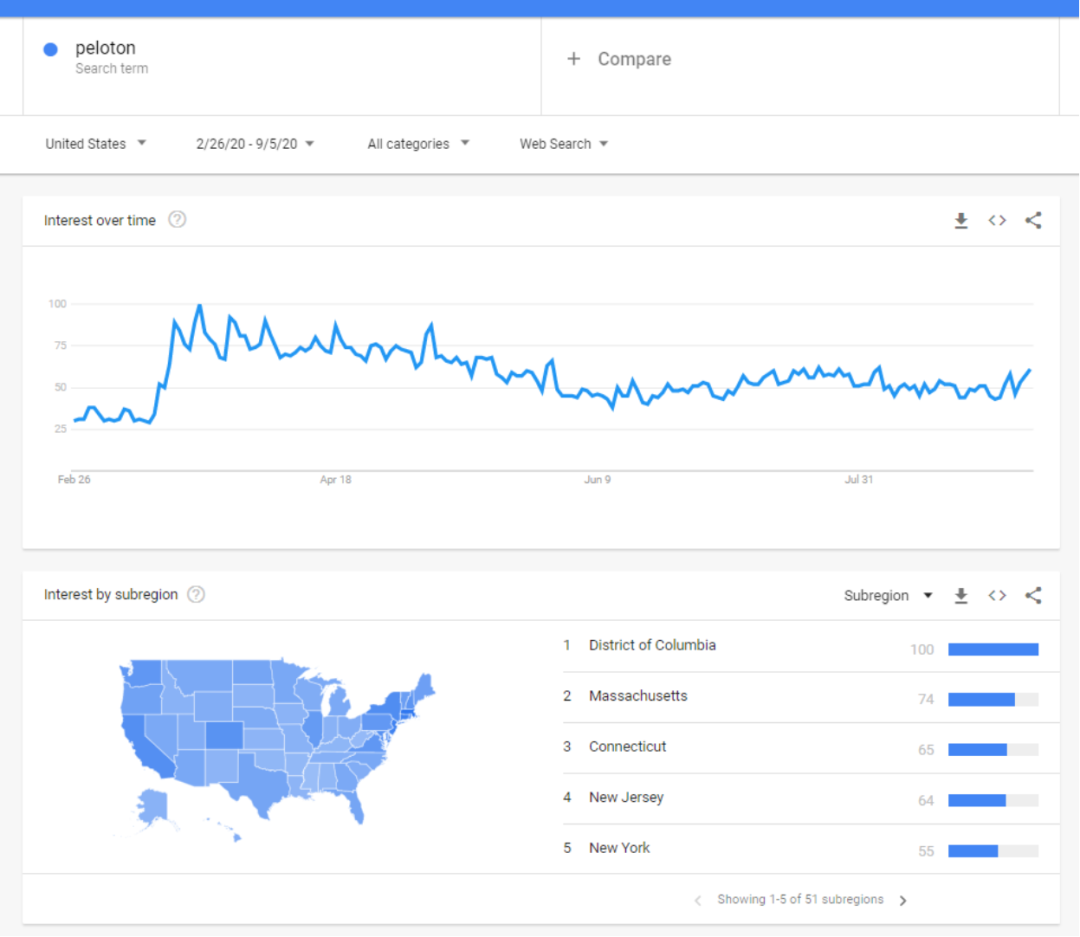The width and height of the screenshot is (1080, 937).
Task: Share the Interest by subregion panel
Action: [x=1033, y=595]
